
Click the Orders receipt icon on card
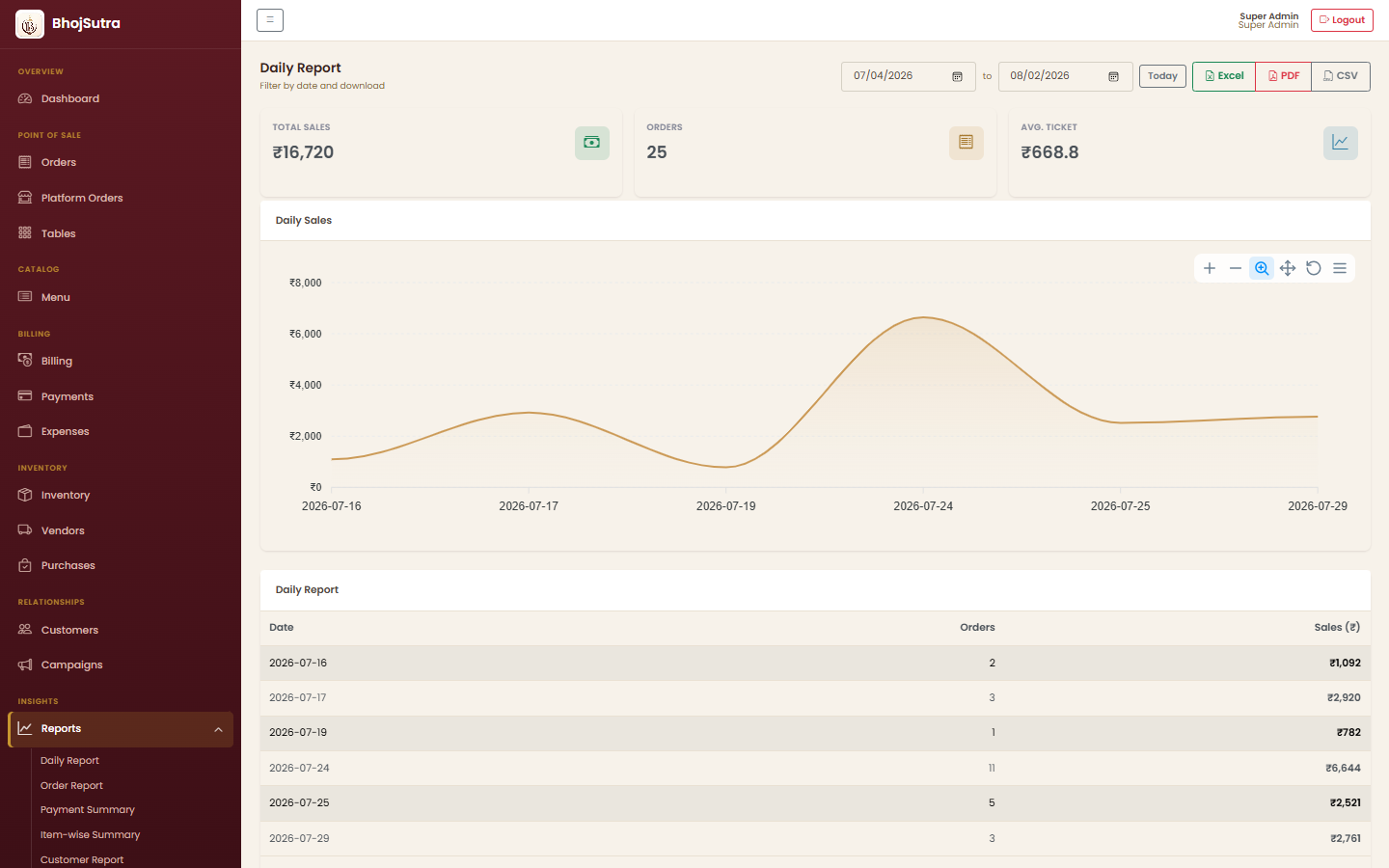point(967,143)
